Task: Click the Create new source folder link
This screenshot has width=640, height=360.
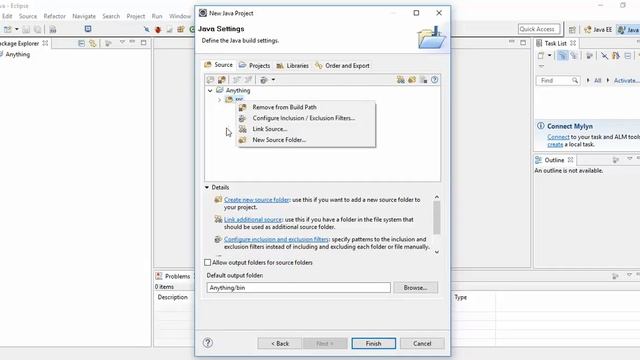Action: pos(257,200)
